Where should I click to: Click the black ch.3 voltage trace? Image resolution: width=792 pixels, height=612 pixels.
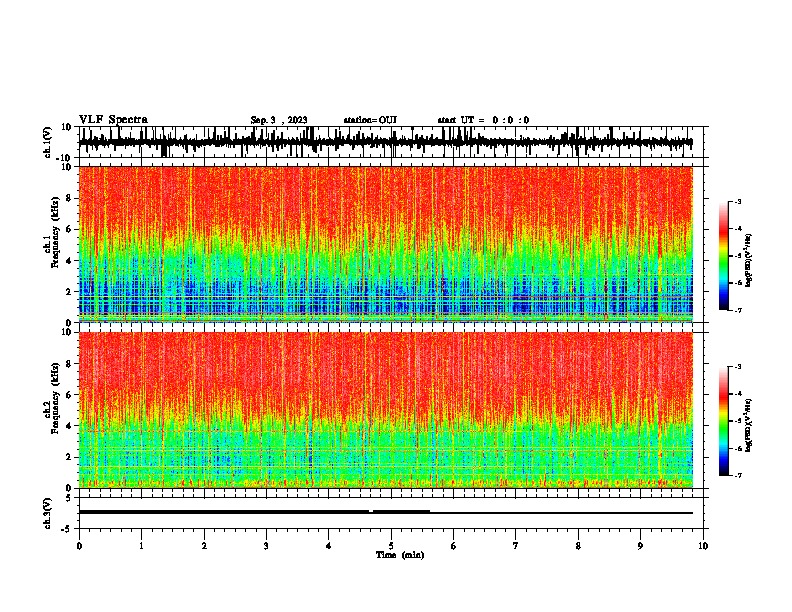(385, 512)
